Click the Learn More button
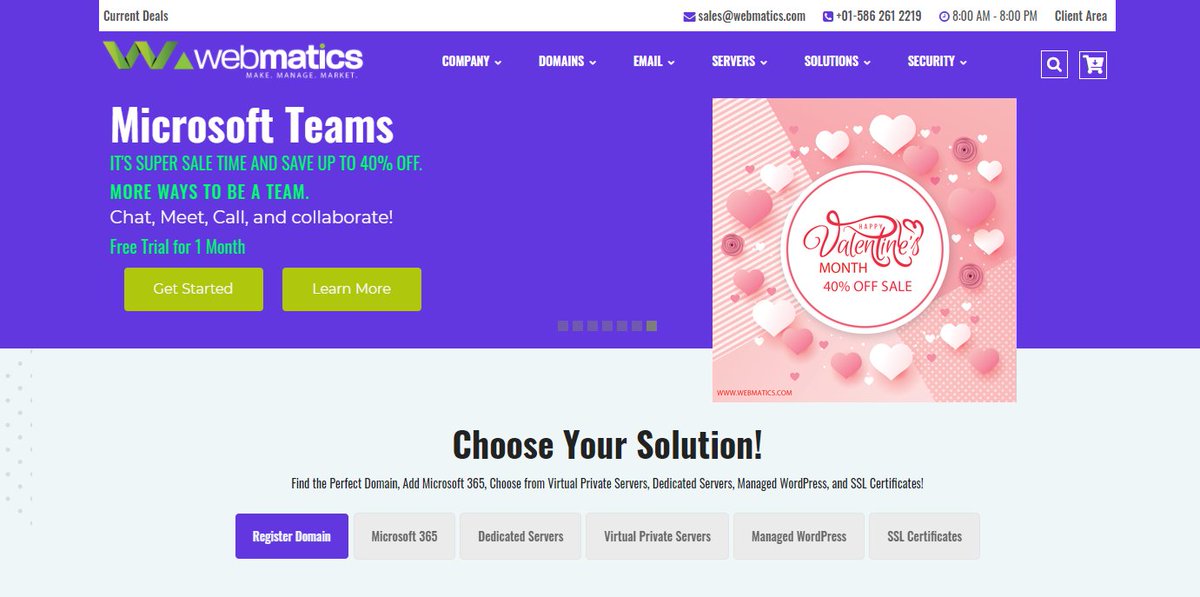 coord(351,289)
